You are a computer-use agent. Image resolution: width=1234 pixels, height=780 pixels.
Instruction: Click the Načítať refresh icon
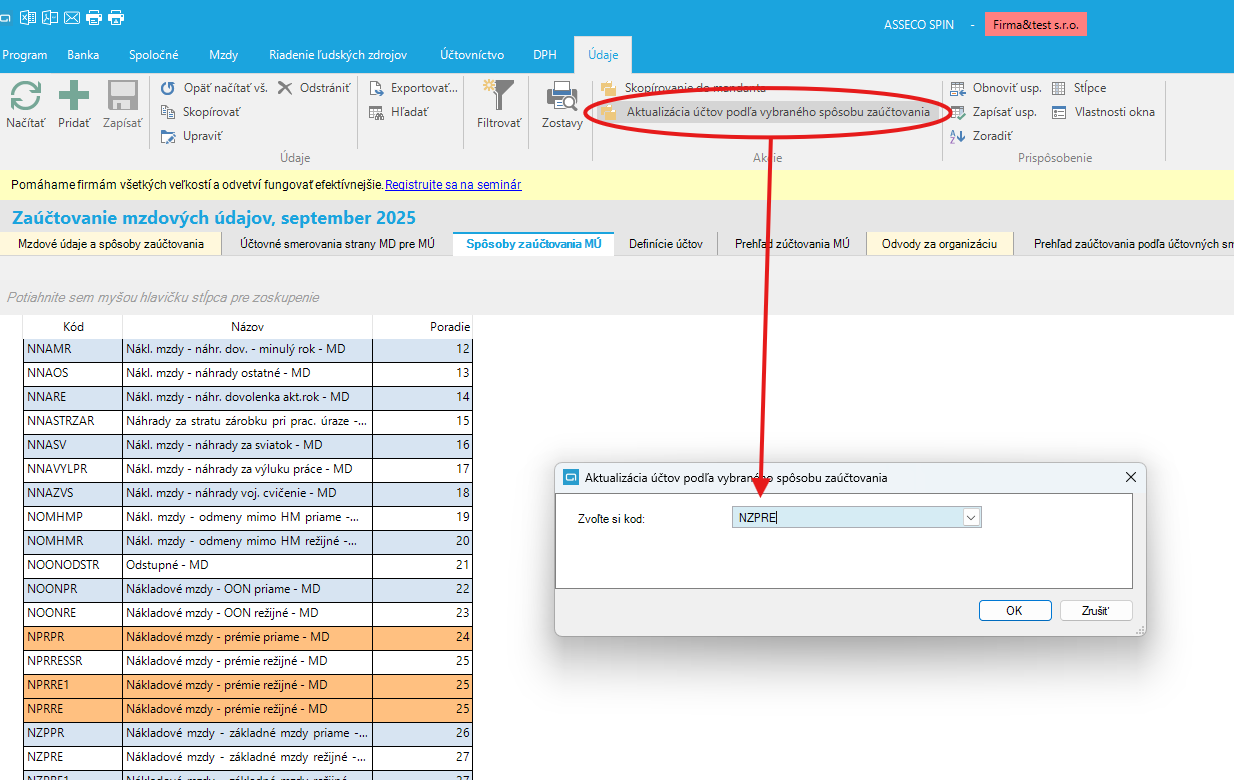(x=25, y=97)
